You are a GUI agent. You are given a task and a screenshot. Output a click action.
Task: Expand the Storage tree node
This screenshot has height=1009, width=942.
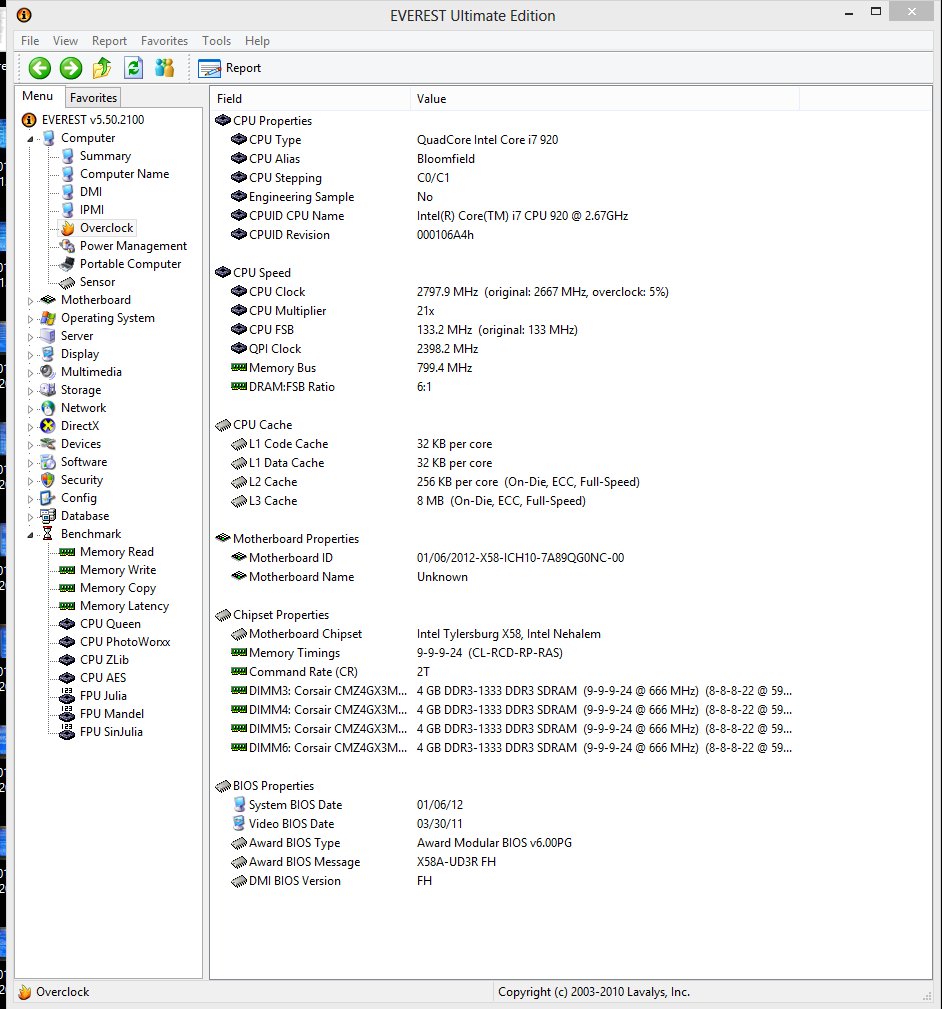pyautogui.click(x=30, y=391)
